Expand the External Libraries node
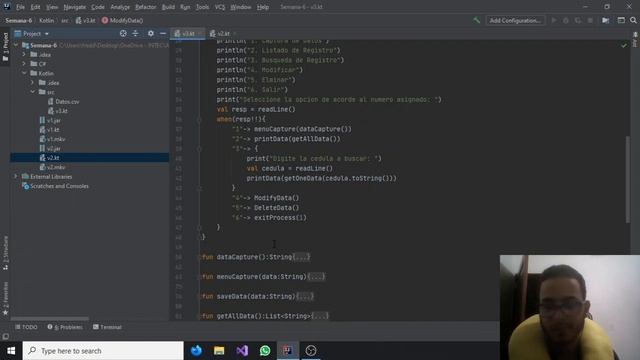The height and width of the screenshot is (360, 640). click(16, 176)
